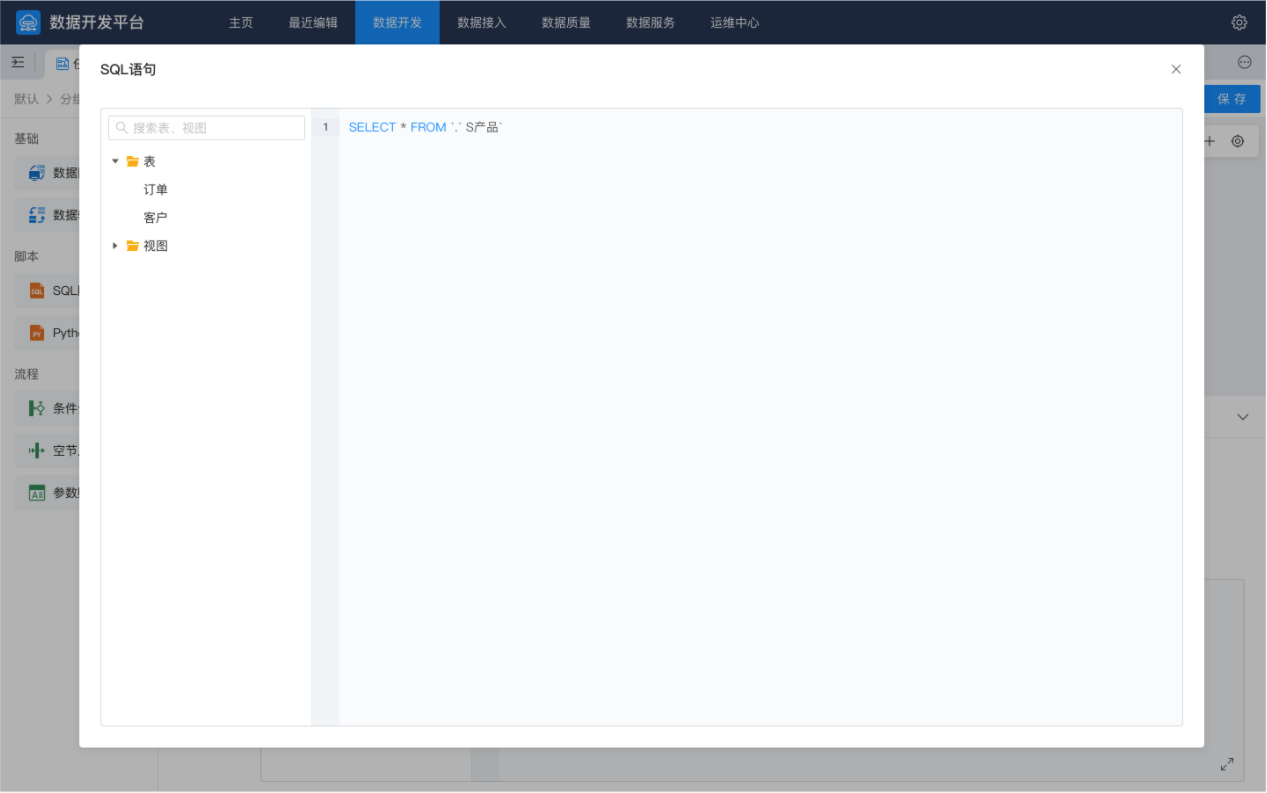Open the 数据质量 nav tab
The image size is (1267, 793).
[x=566, y=22]
